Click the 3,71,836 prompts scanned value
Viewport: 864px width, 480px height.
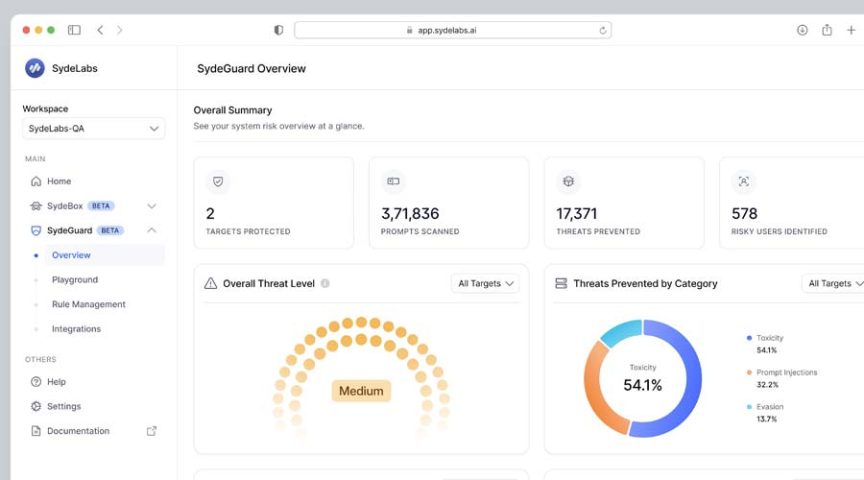(410, 213)
